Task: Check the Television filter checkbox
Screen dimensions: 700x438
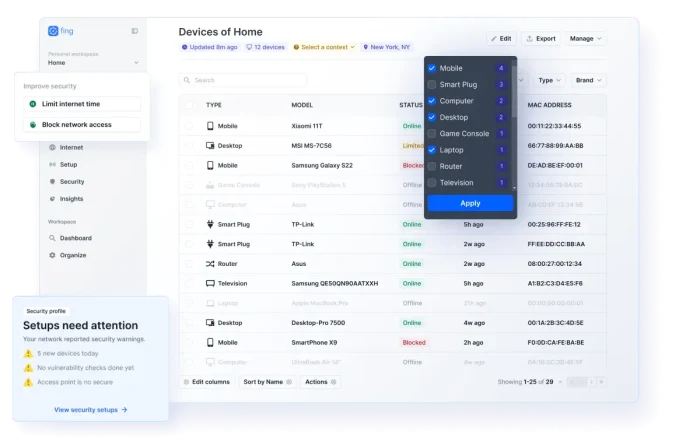Action: pyautogui.click(x=432, y=183)
